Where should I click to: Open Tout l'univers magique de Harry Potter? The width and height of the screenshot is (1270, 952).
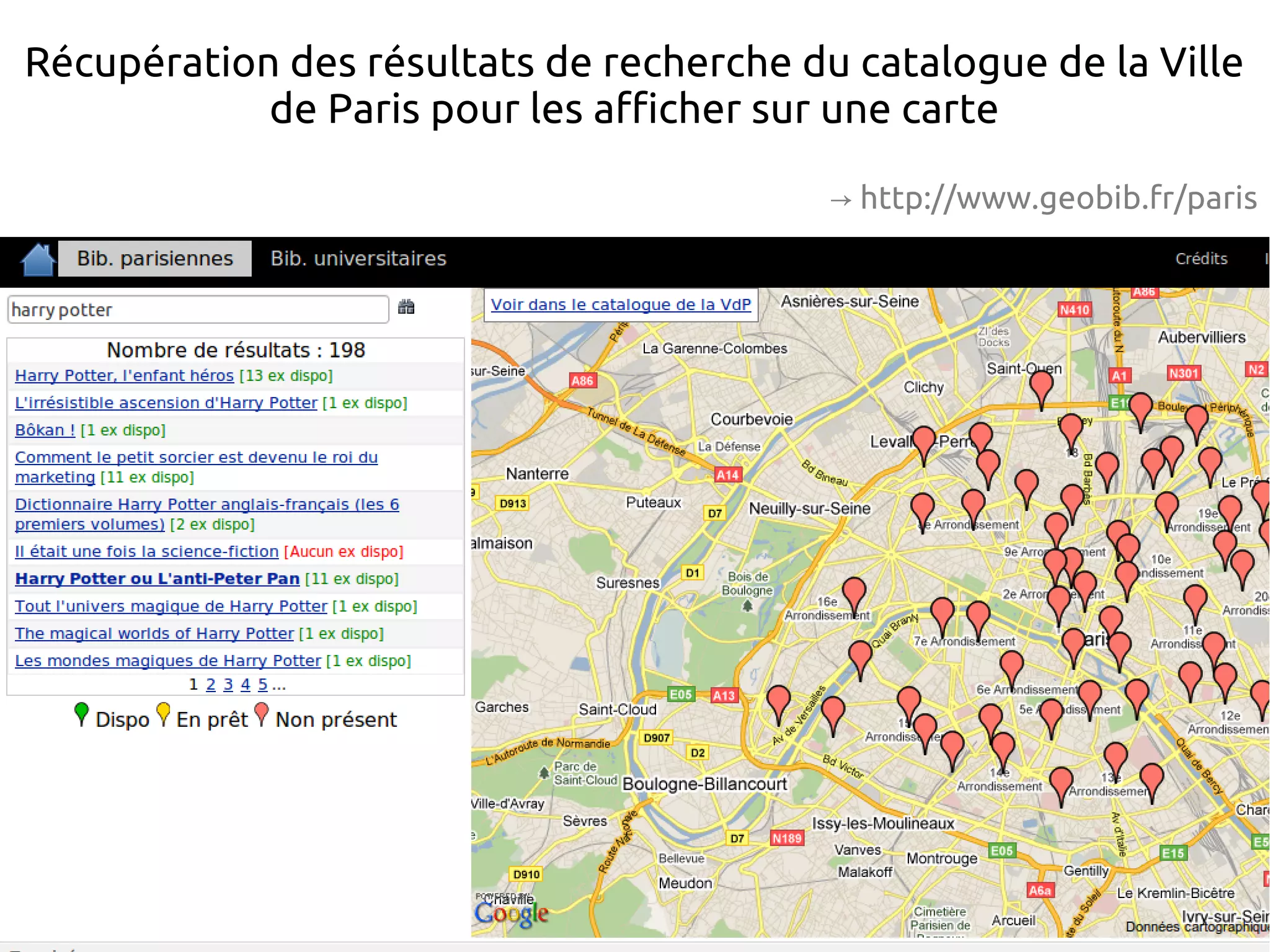click(x=171, y=606)
